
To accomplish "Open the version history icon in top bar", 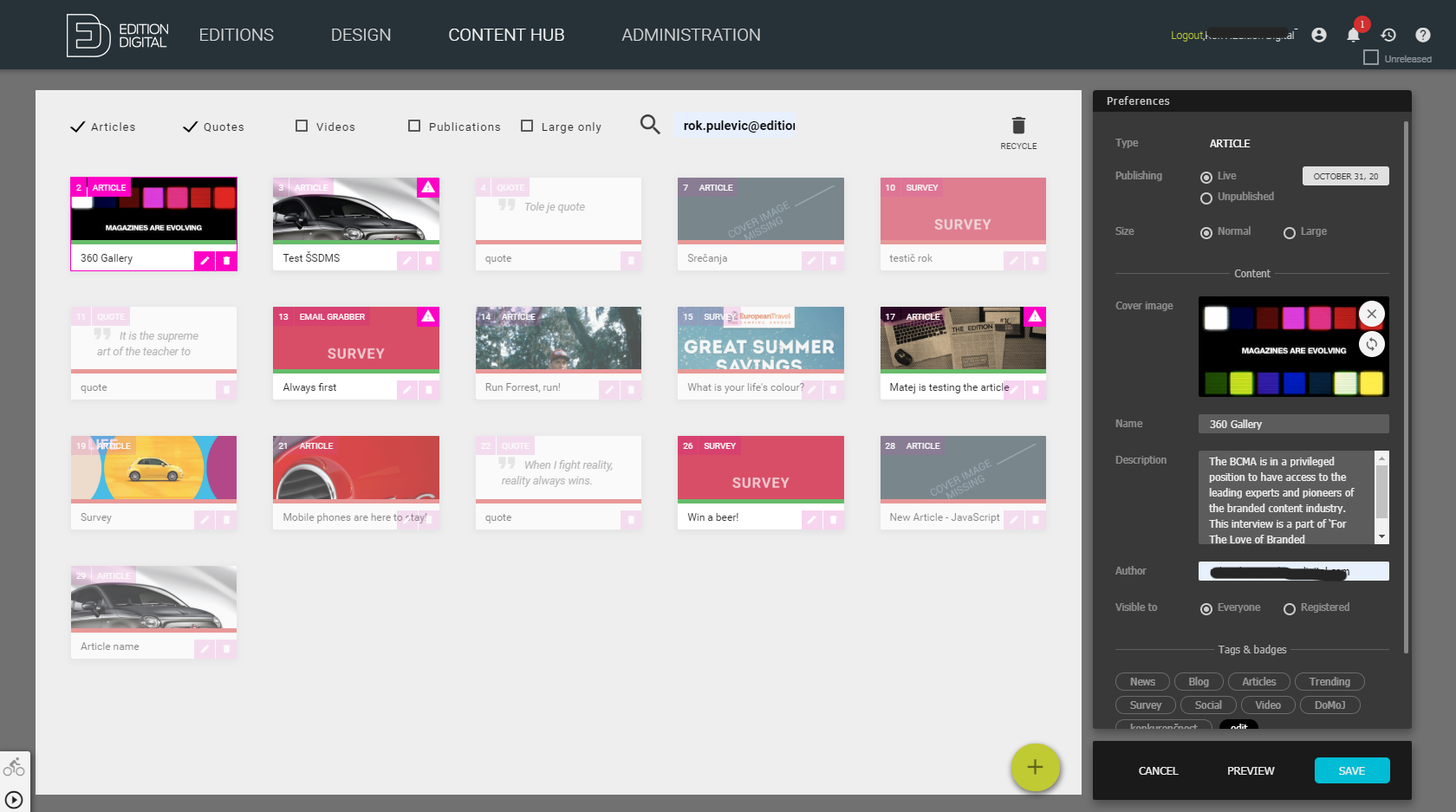I will click(x=1388, y=35).
